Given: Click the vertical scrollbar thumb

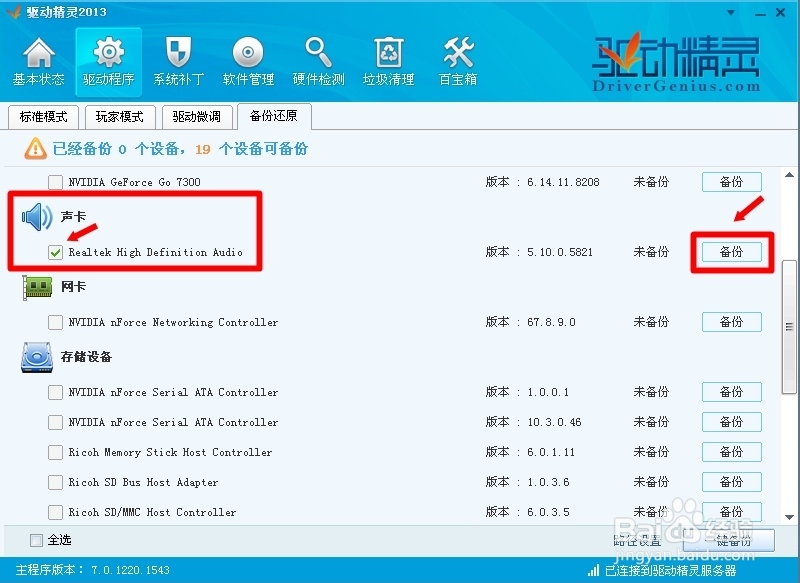Looking at the screenshot, I should (x=789, y=326).
